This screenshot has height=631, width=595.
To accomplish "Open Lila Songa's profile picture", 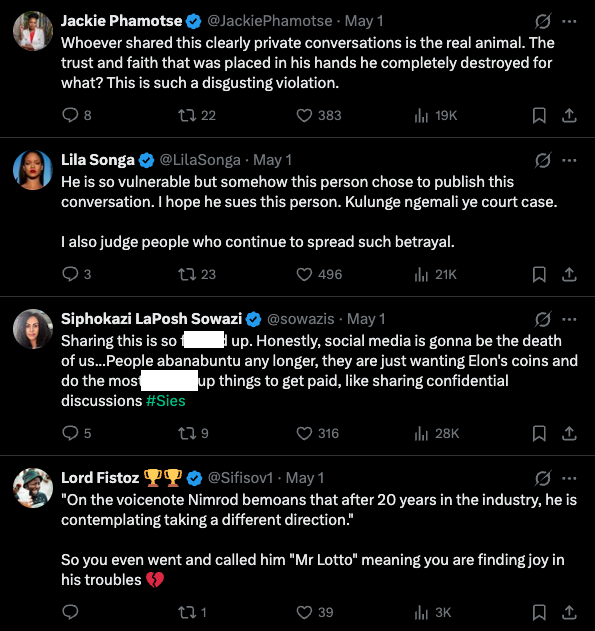I will point(33,170).
